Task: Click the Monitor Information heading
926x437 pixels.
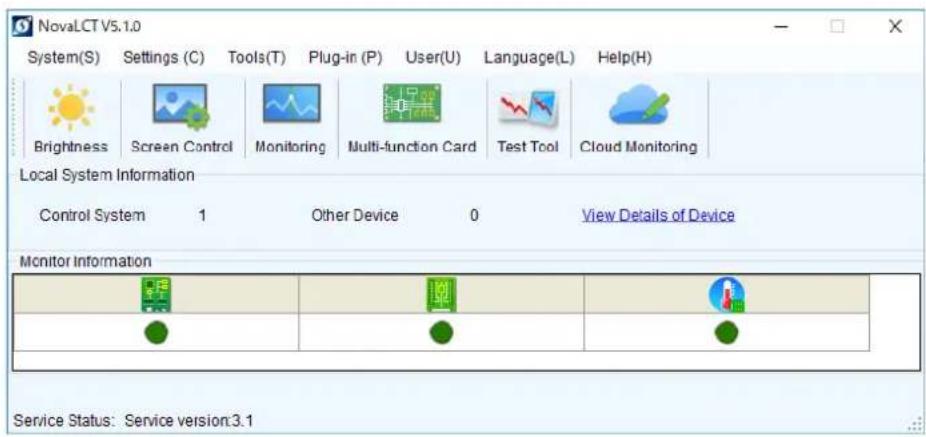Action: click(x=86, y=261)
